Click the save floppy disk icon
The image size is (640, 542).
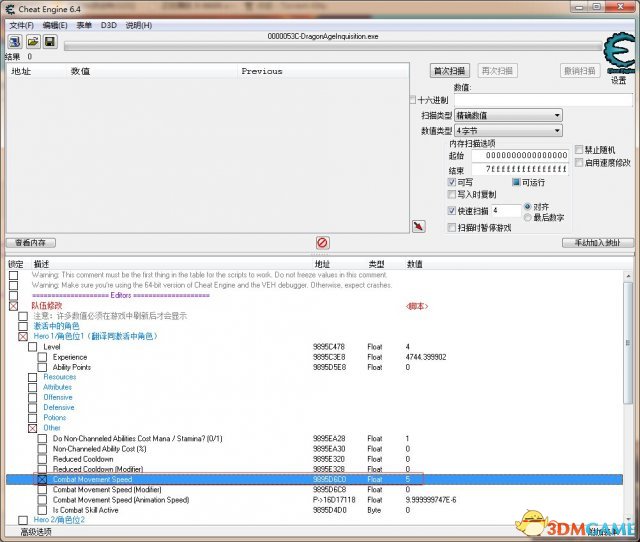coord(51,42)
